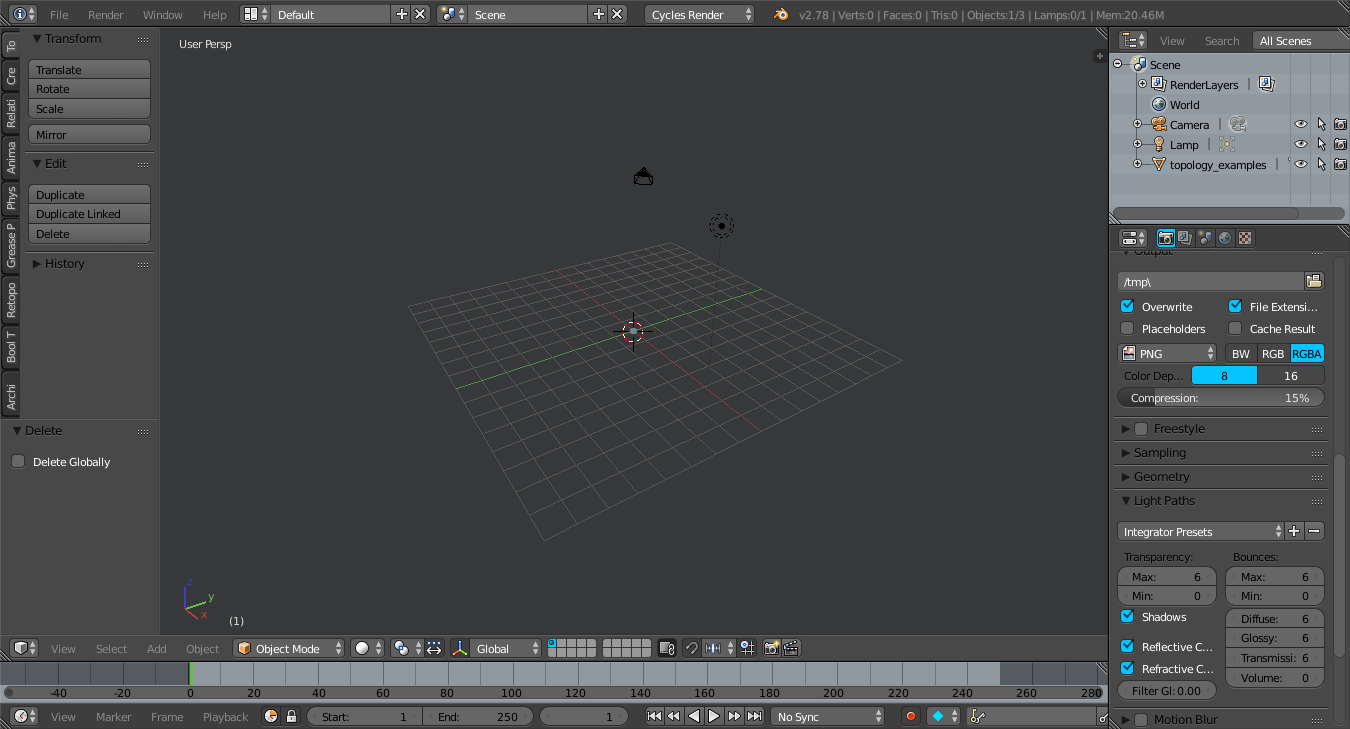Image resolution: width=1350 pixels, height=729 pixels.
Task: Open the Cycles Render engine dropdown
Action: pyautogui.click(x=700, y=14)
